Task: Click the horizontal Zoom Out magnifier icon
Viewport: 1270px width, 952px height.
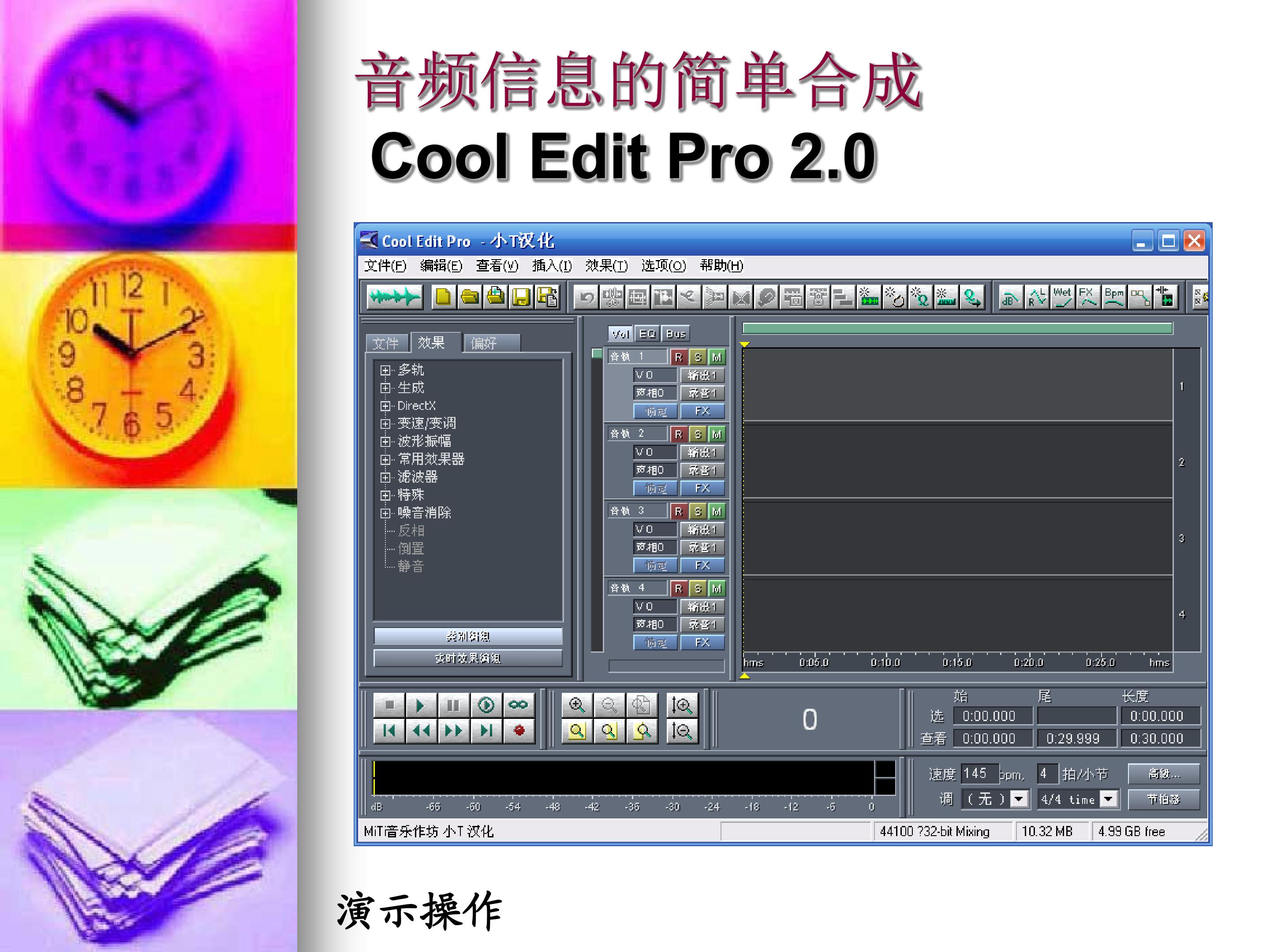Action: (609, 705)
